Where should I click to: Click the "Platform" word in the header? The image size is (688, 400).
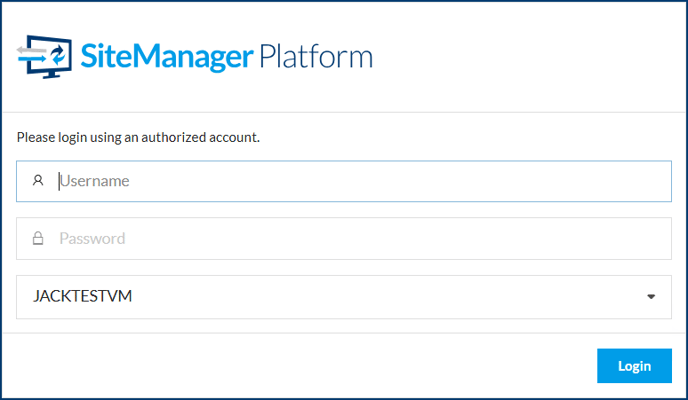pos(316,57)
